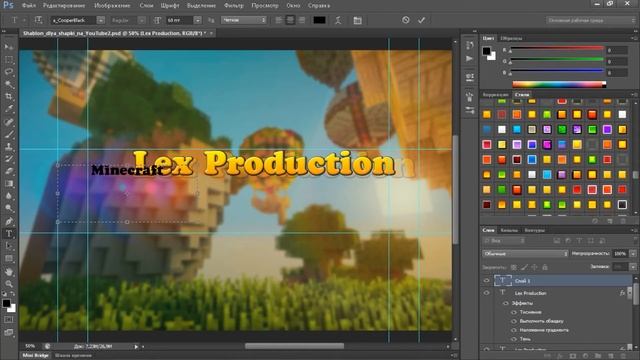This screenshot has width=640, height=360.
Task: Open the Character and Paragraph panel
Action: coord(357,20)
